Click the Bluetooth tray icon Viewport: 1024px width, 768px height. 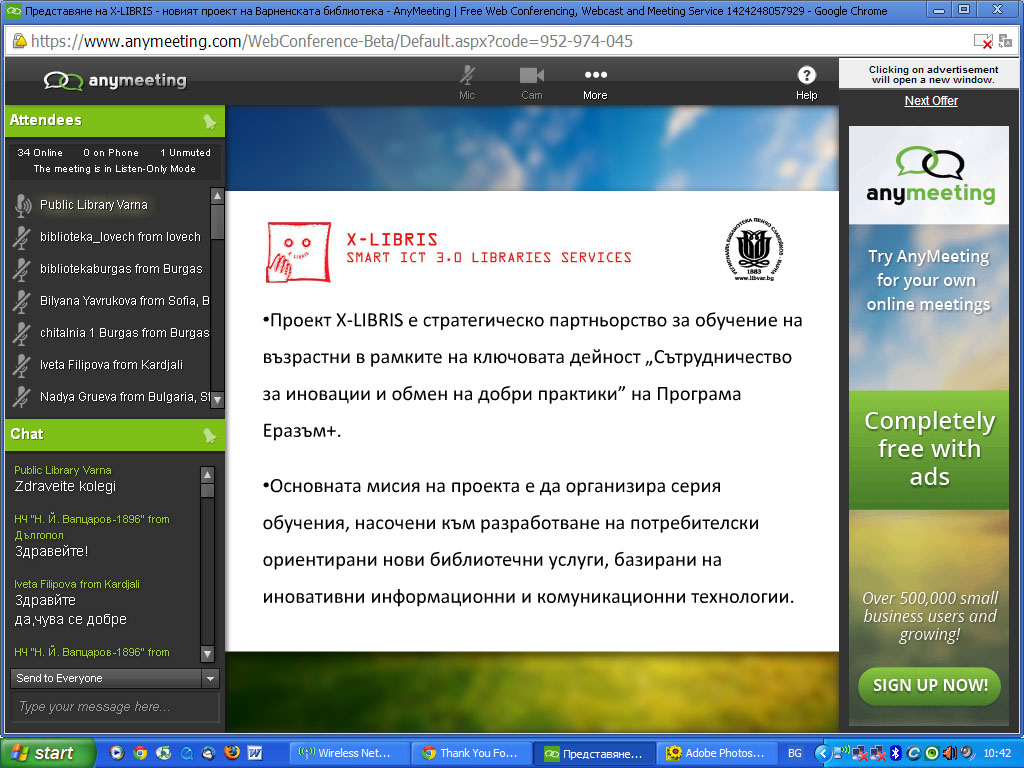tap(896, 753)
